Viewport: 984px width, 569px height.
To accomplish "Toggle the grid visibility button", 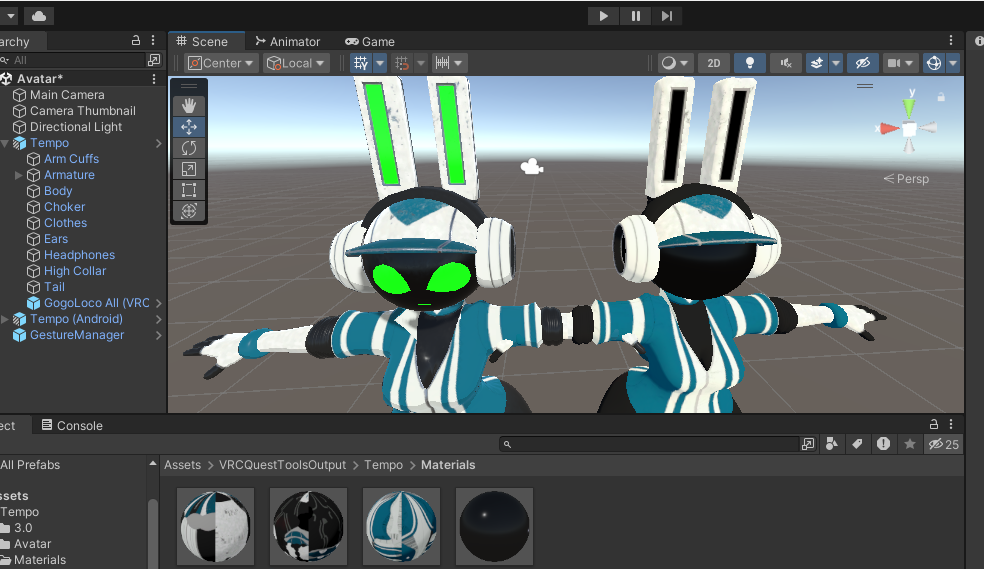I will point(361,63).
